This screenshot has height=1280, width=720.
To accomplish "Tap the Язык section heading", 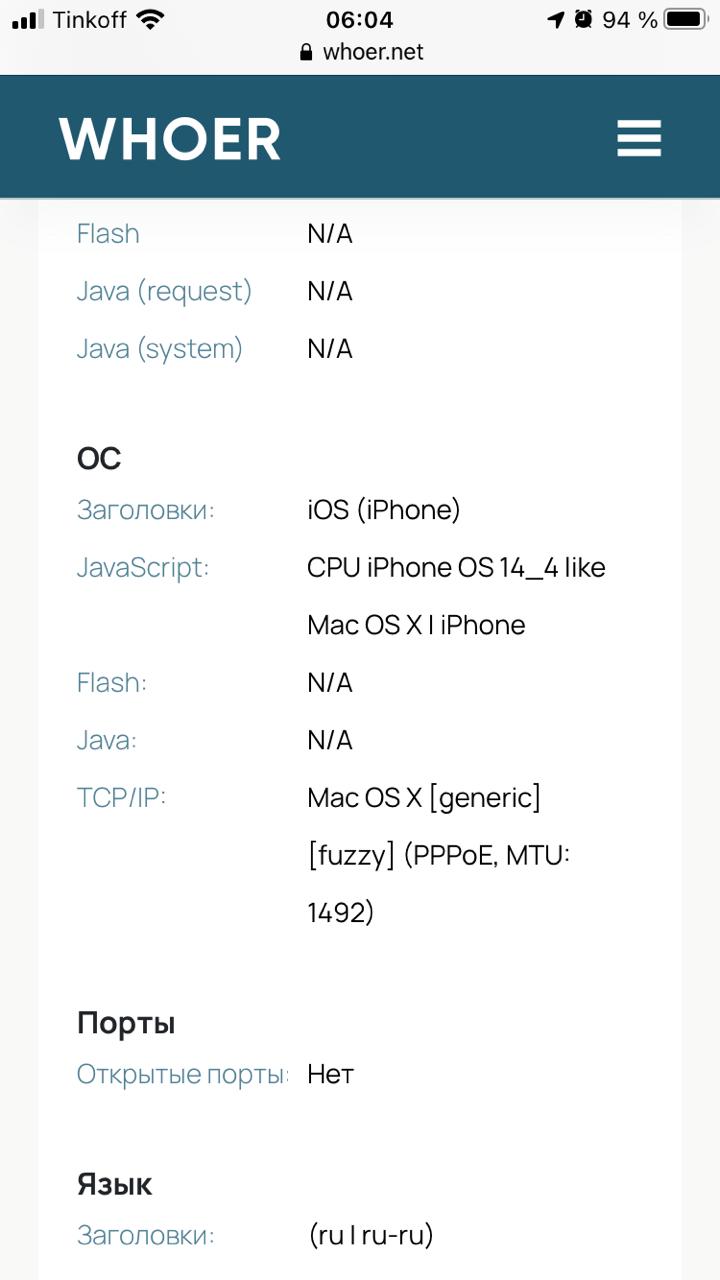I will coord(115,1185).
